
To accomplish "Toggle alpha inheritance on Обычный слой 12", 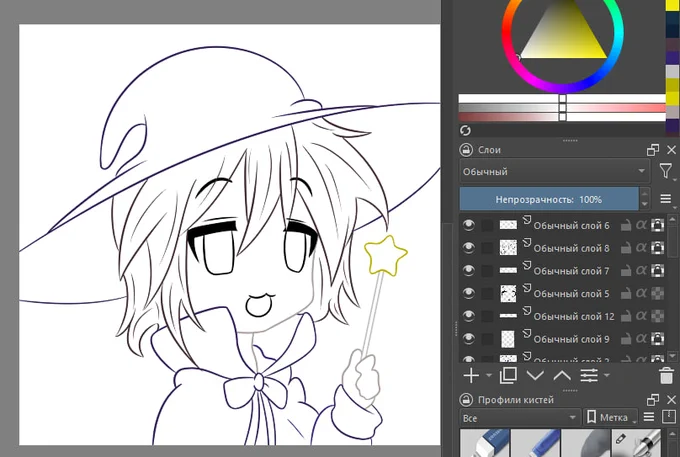I will click(x=641, y=316).
